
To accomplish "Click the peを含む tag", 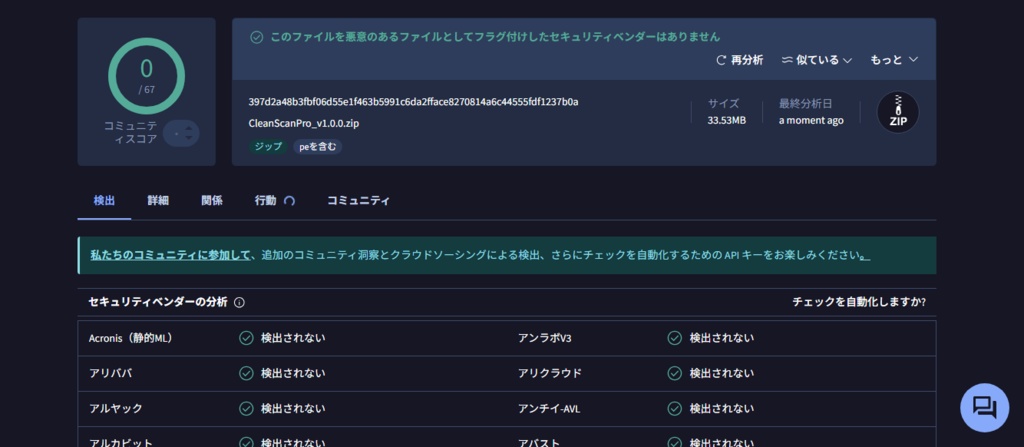I will [x=318, y=146].
